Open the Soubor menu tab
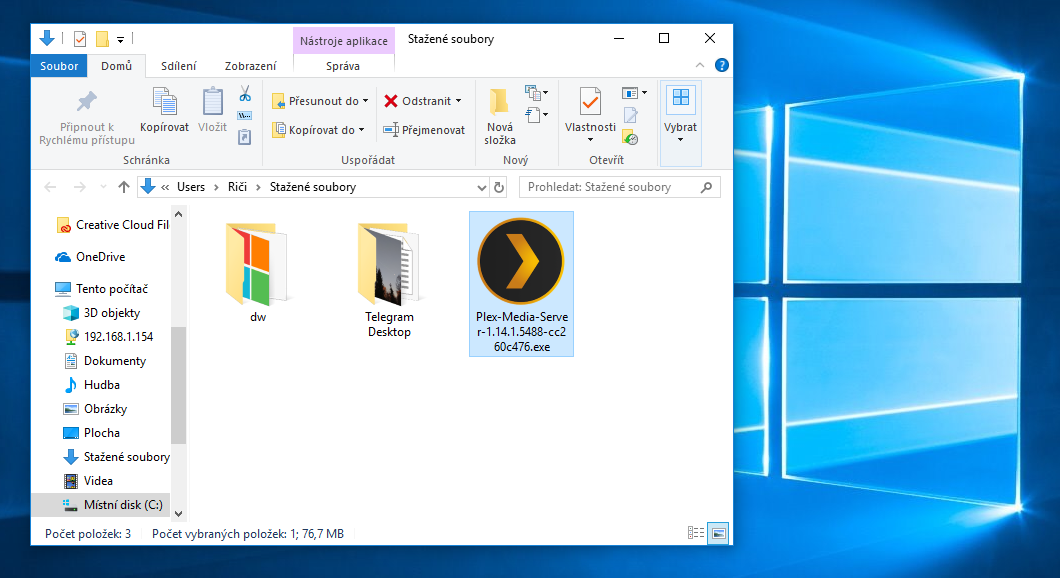This screenshot has width=1060, height=578. tap(59, 66)
